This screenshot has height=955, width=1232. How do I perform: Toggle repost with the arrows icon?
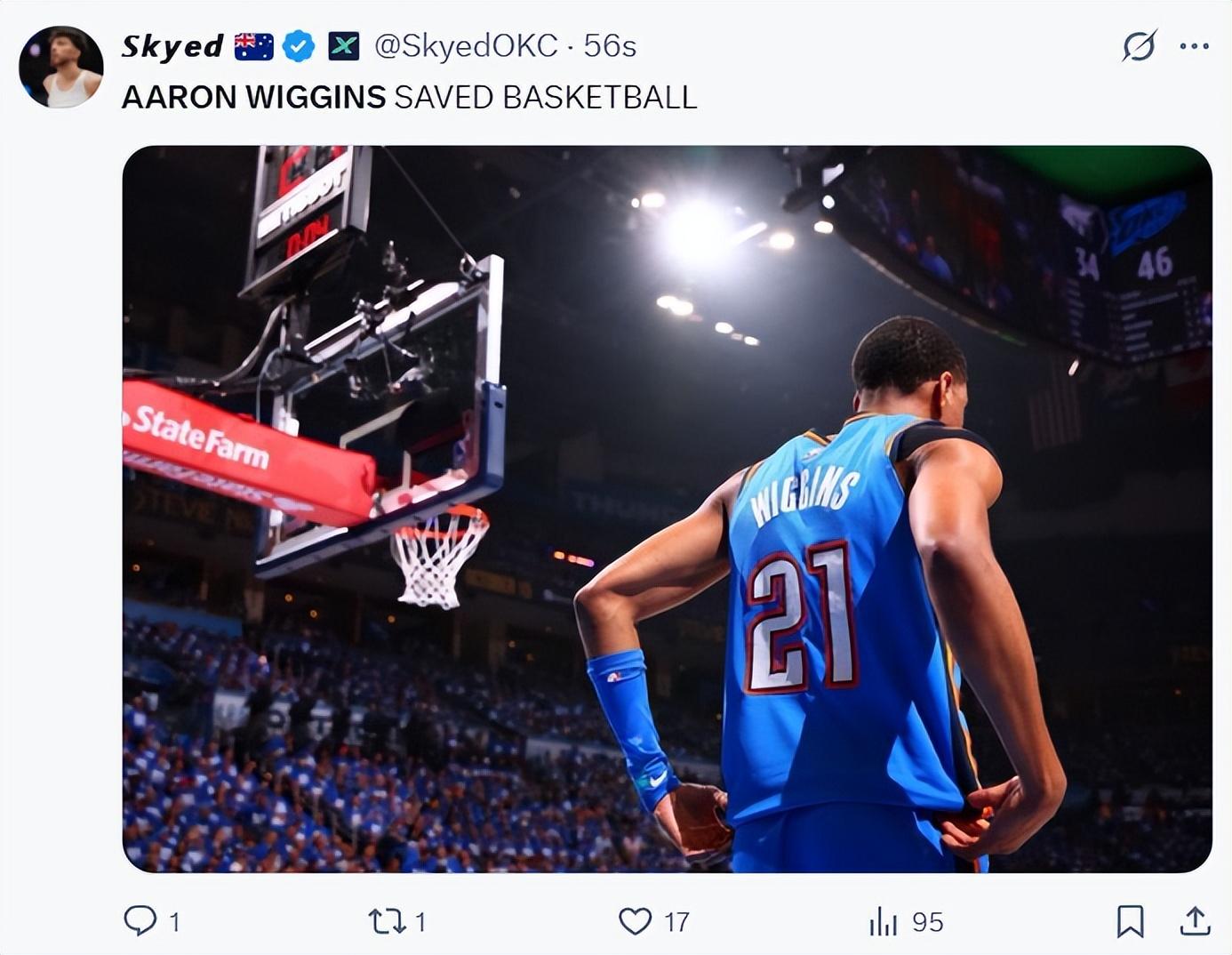tap(387, 921)
